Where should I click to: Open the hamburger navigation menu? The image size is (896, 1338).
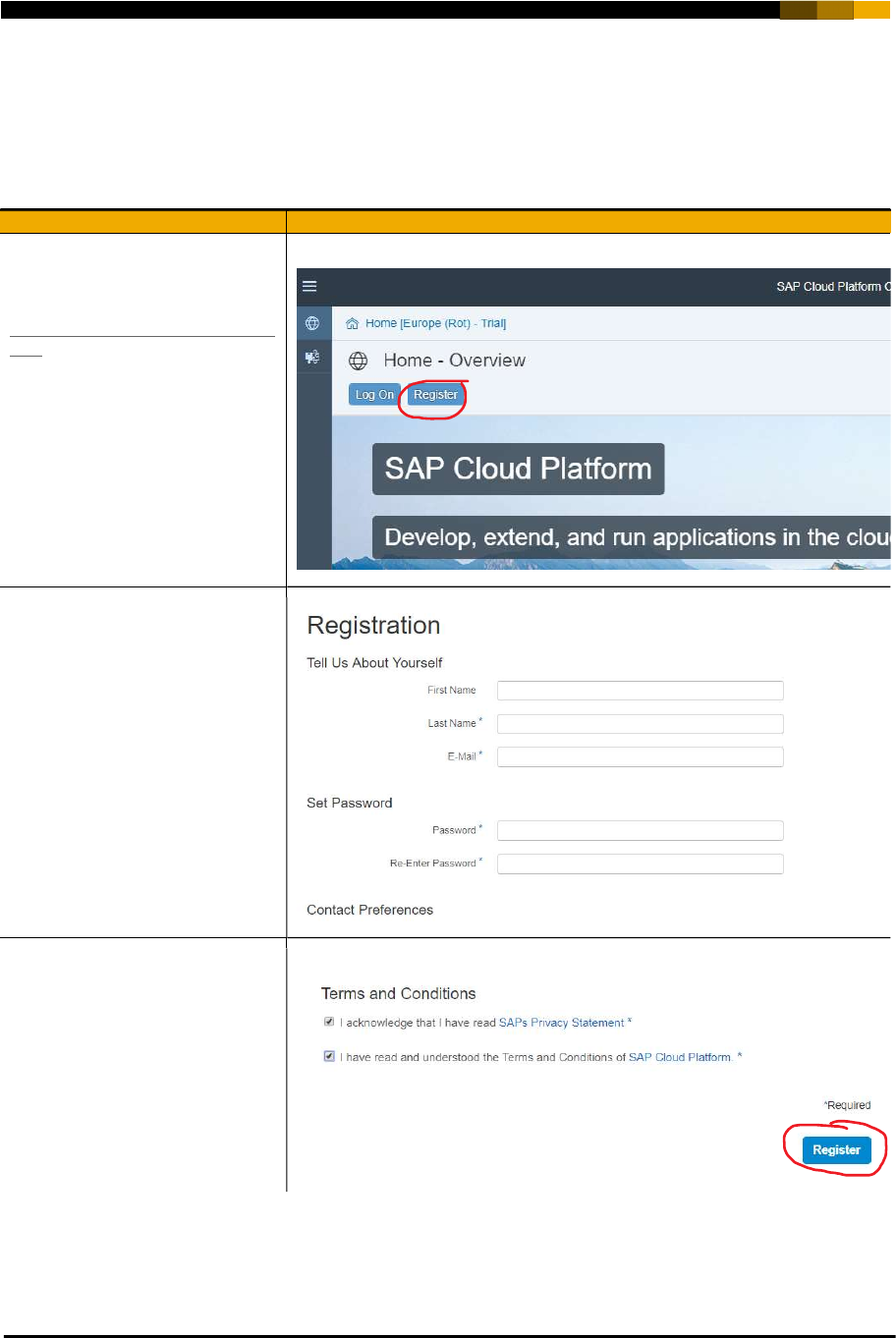(309, 286)
